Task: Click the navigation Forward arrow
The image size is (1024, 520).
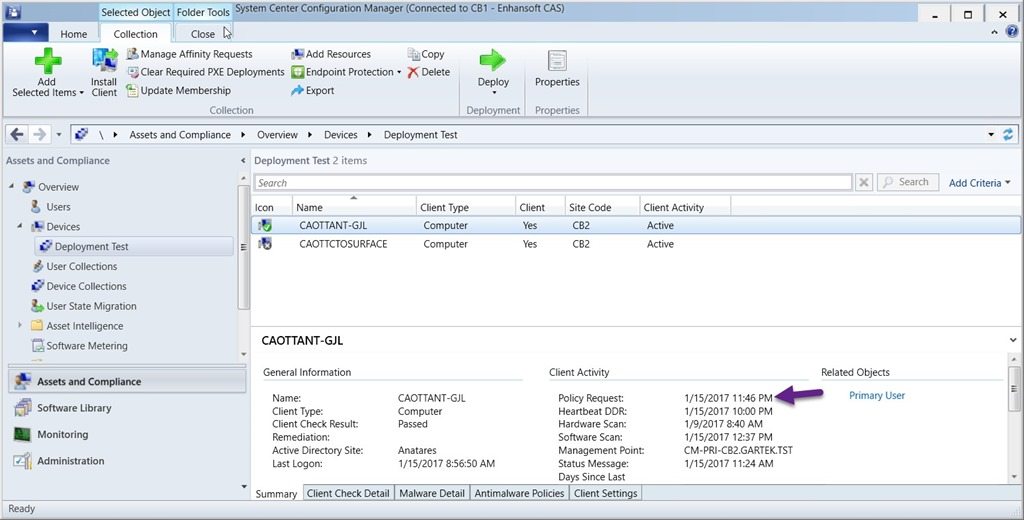Action: [39, 135]
